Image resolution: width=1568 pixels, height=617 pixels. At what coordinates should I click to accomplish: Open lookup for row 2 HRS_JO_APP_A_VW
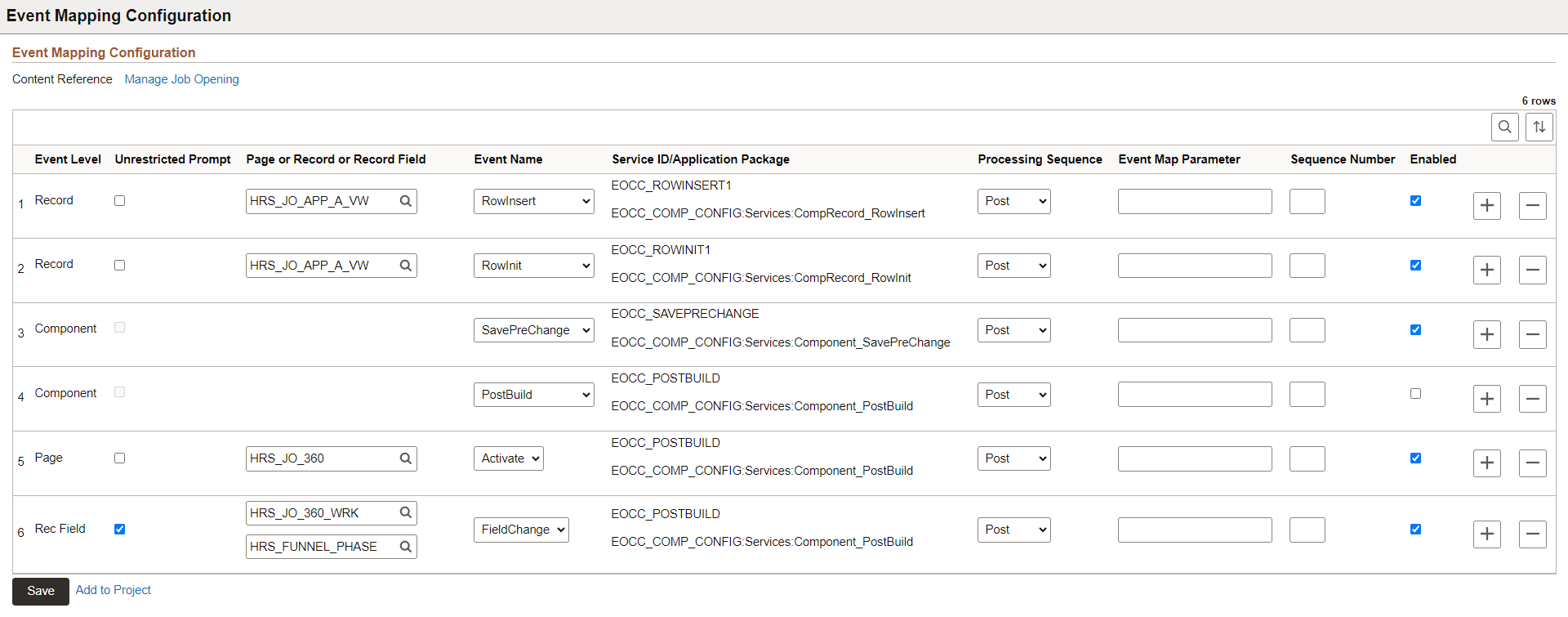tap(405, 266)
